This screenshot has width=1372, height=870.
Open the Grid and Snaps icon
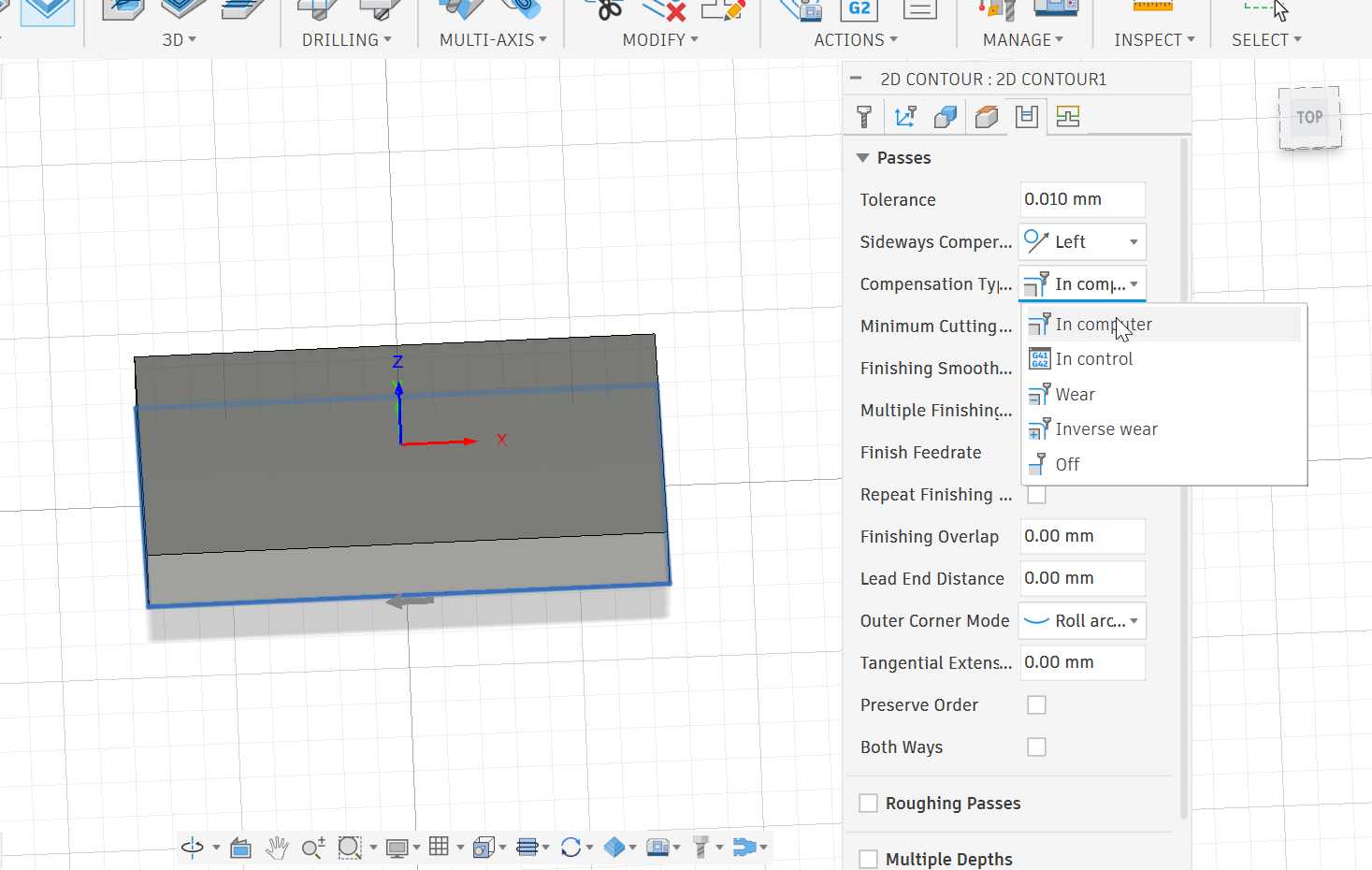tap(440, 847)
